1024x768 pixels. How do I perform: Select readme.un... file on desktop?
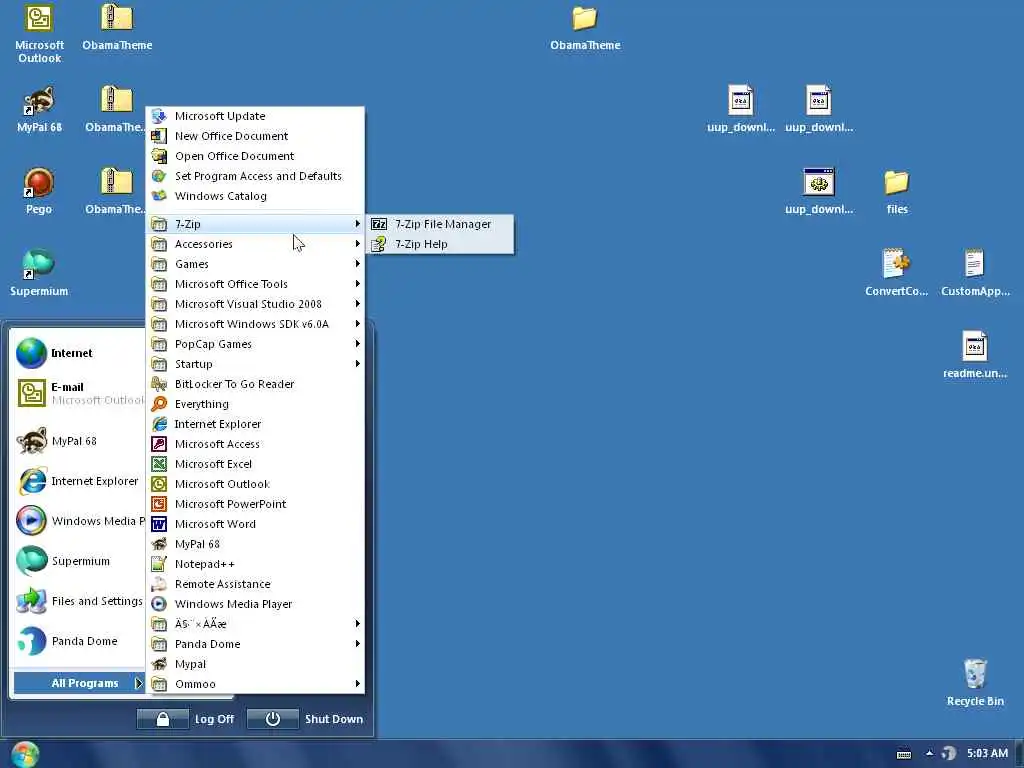click(975, 355)
